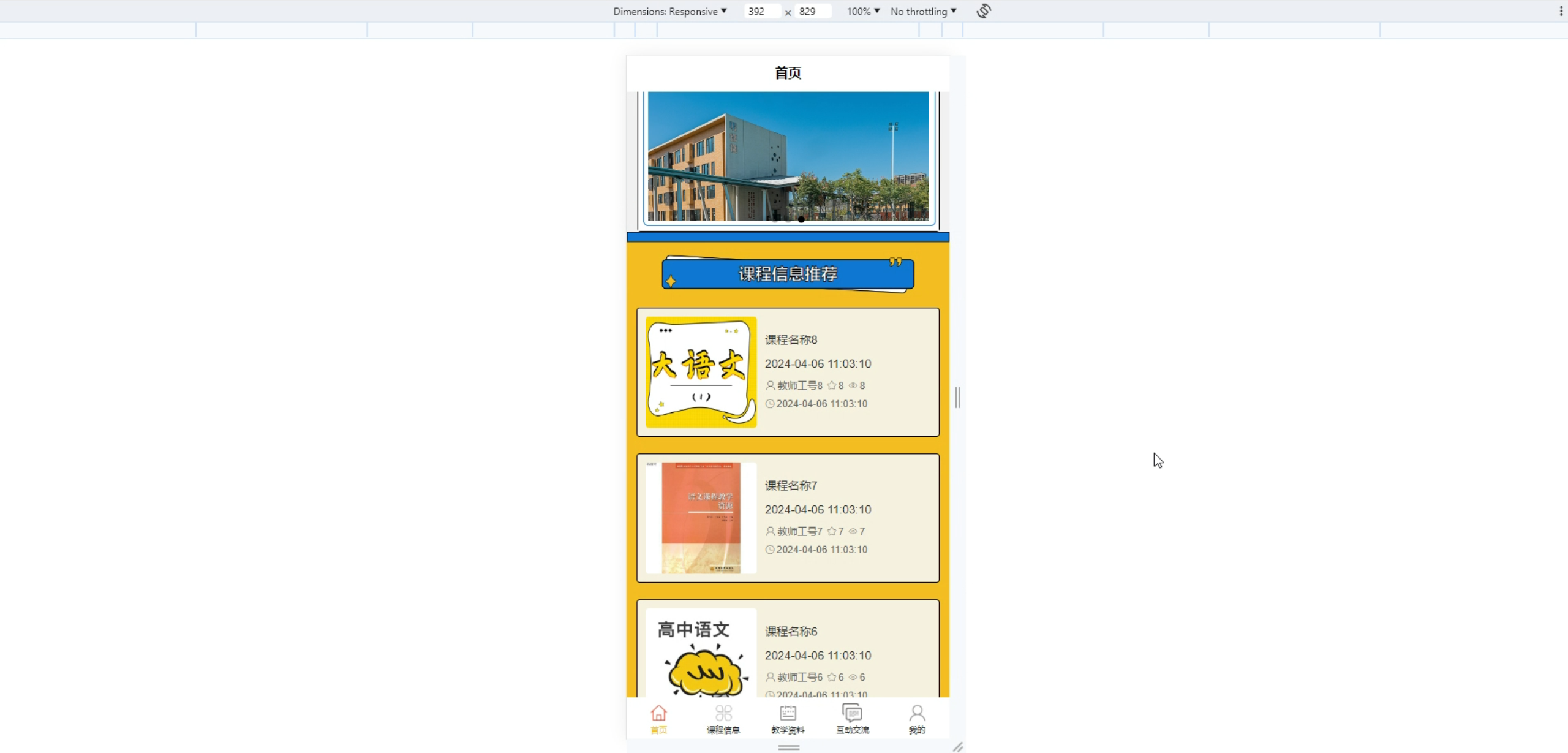Click the 课程信息推荐 banner heading
Viewport: 1568px width, 753px height.
(788, 274)
